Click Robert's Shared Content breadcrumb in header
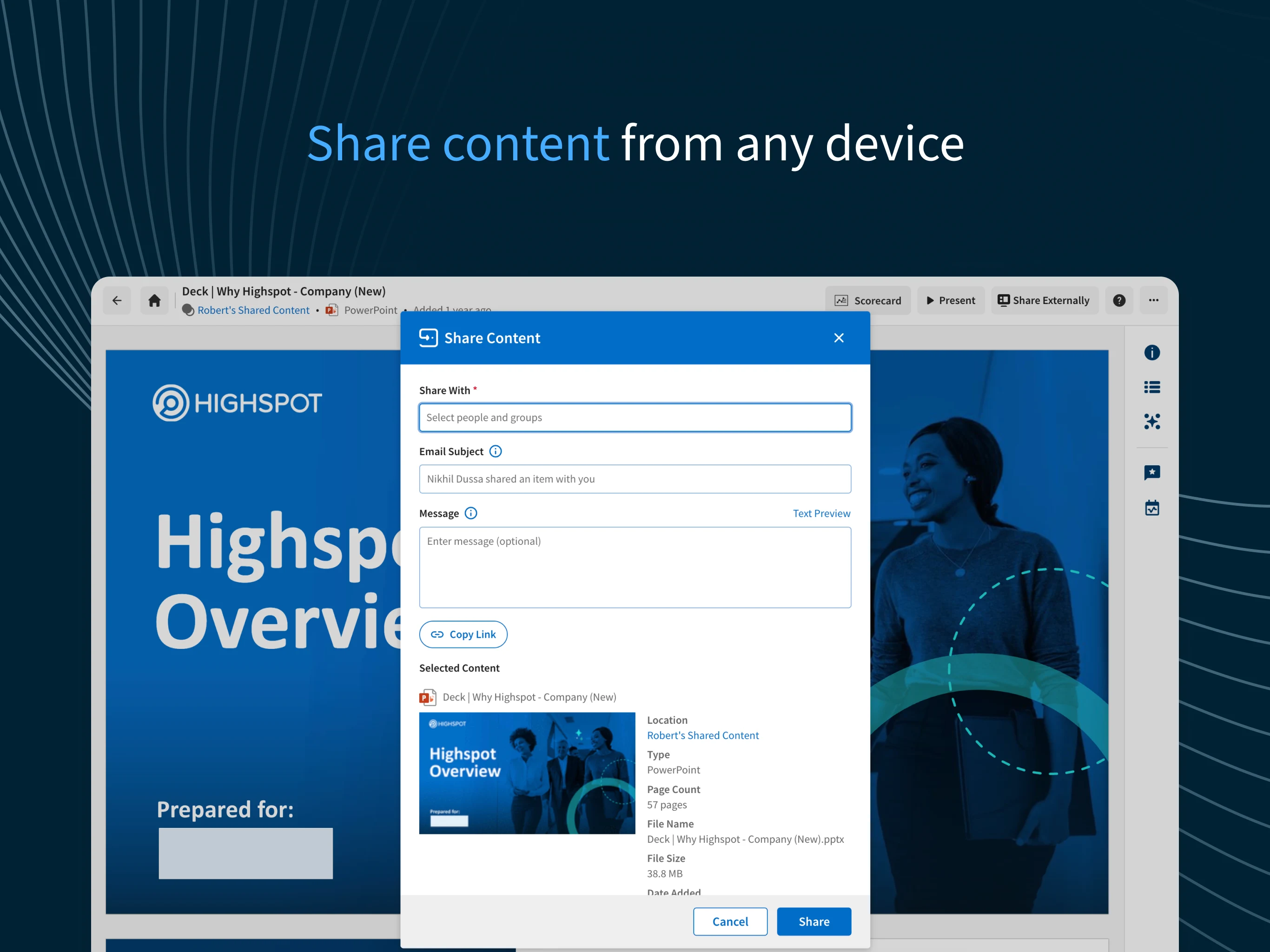This screenshot has width=1270, height=952. point(253,310)
